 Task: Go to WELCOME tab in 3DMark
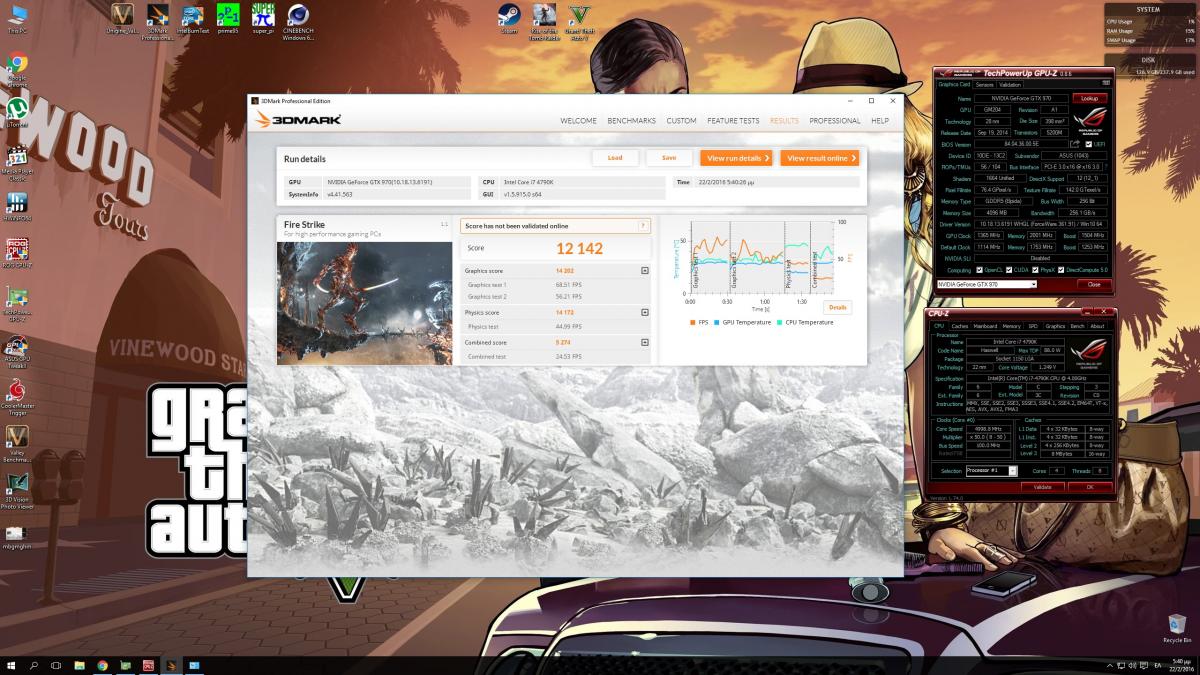coord(578,121)
